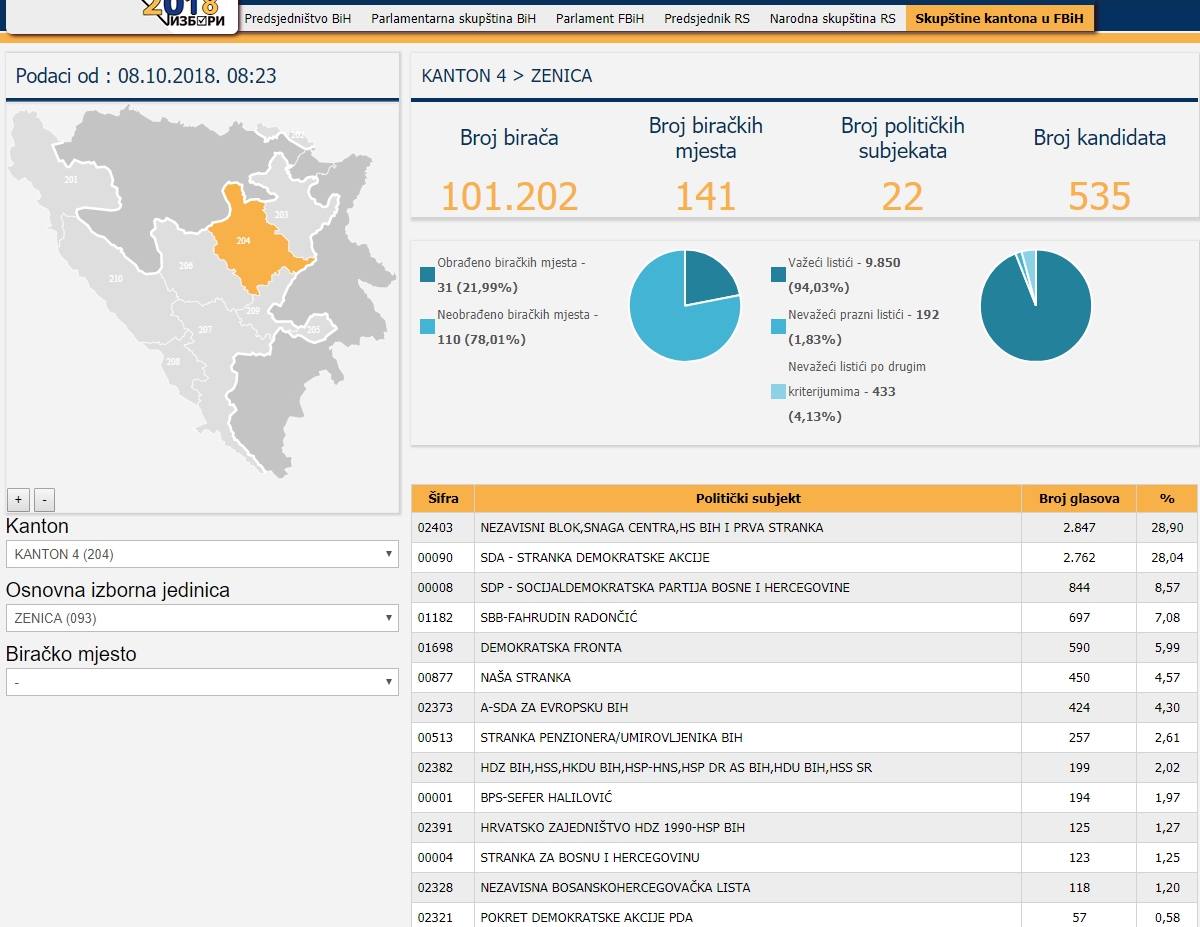
Task: Click the polling stations processed pie chart
Action: (x=685, y=306)
